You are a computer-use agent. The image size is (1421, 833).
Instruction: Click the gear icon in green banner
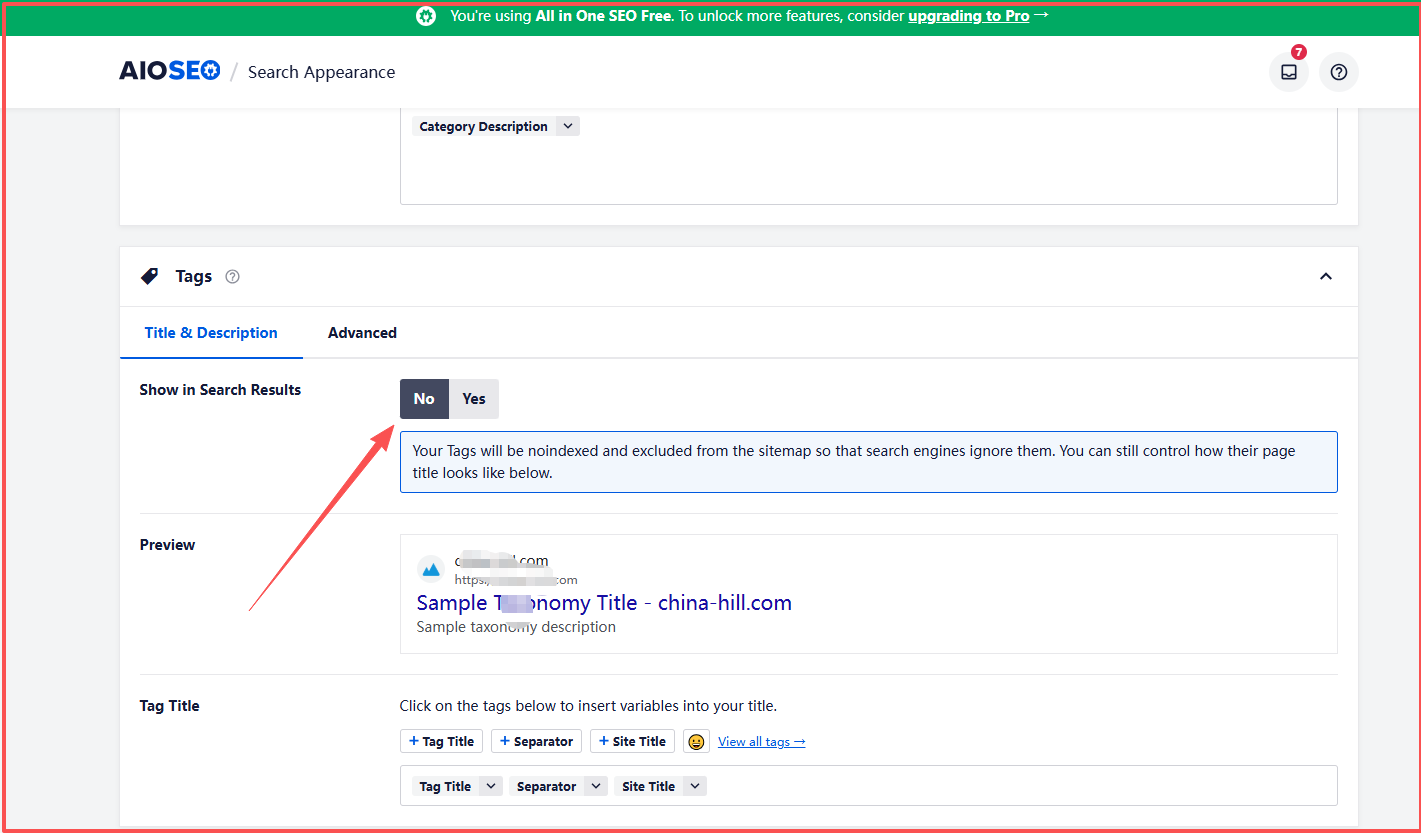(x=426, y=16)
